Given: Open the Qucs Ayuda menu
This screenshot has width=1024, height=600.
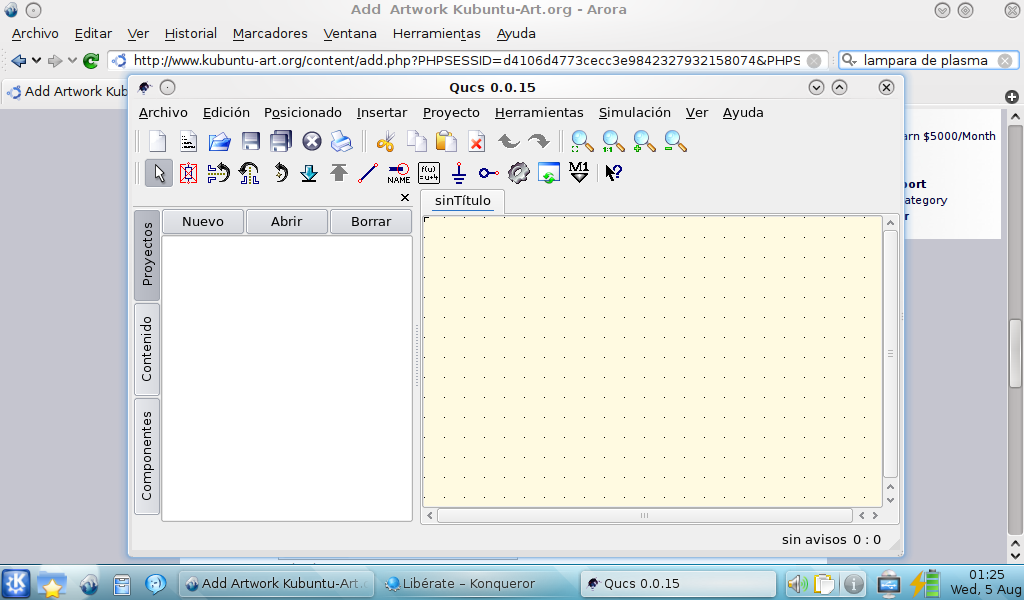Looking at the screenshot, I should [x=743, y=112].
